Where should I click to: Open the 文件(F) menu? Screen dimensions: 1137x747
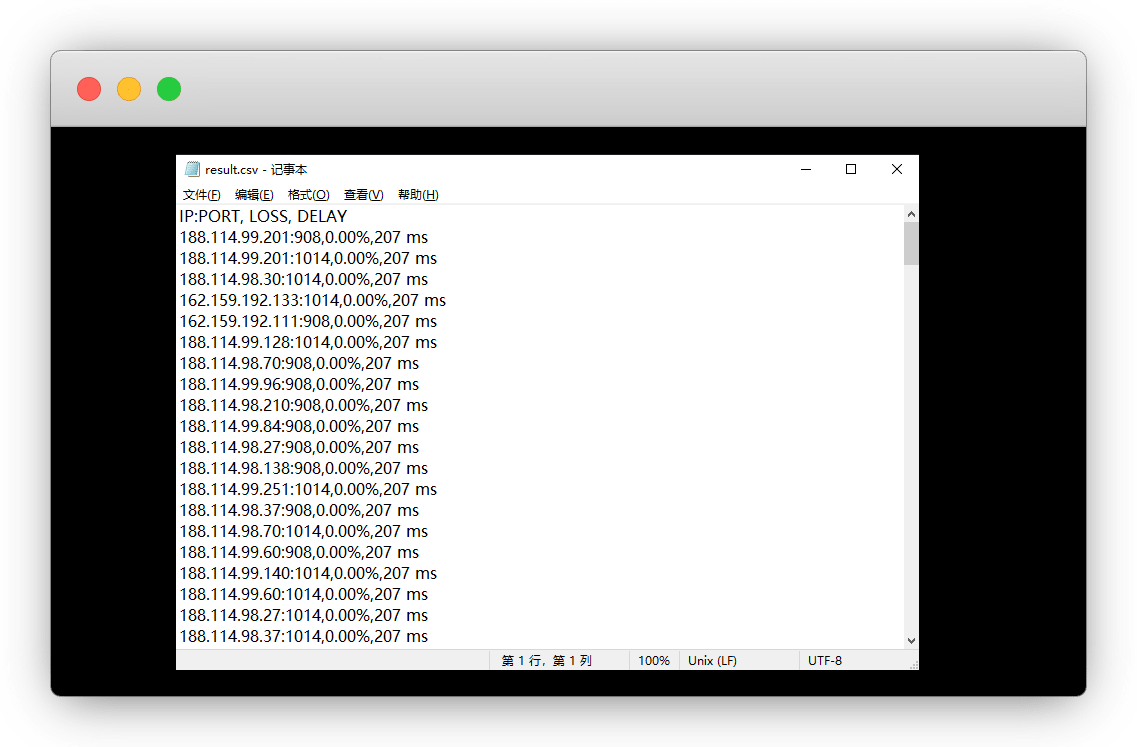[201, 195]
